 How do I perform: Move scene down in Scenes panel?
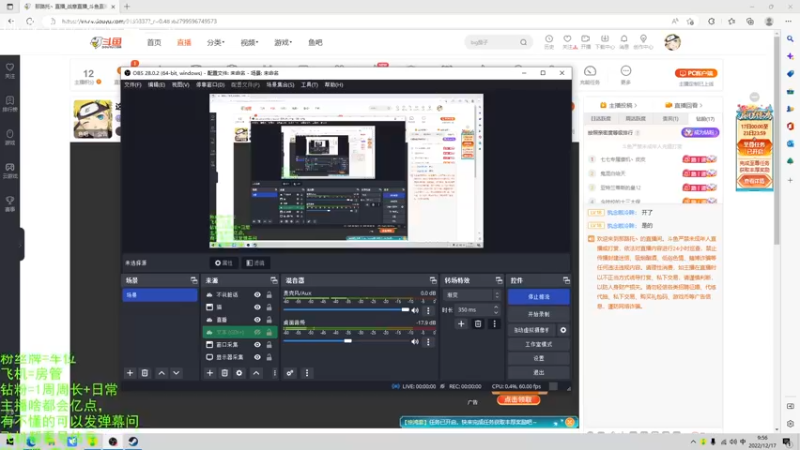point(176,373)
